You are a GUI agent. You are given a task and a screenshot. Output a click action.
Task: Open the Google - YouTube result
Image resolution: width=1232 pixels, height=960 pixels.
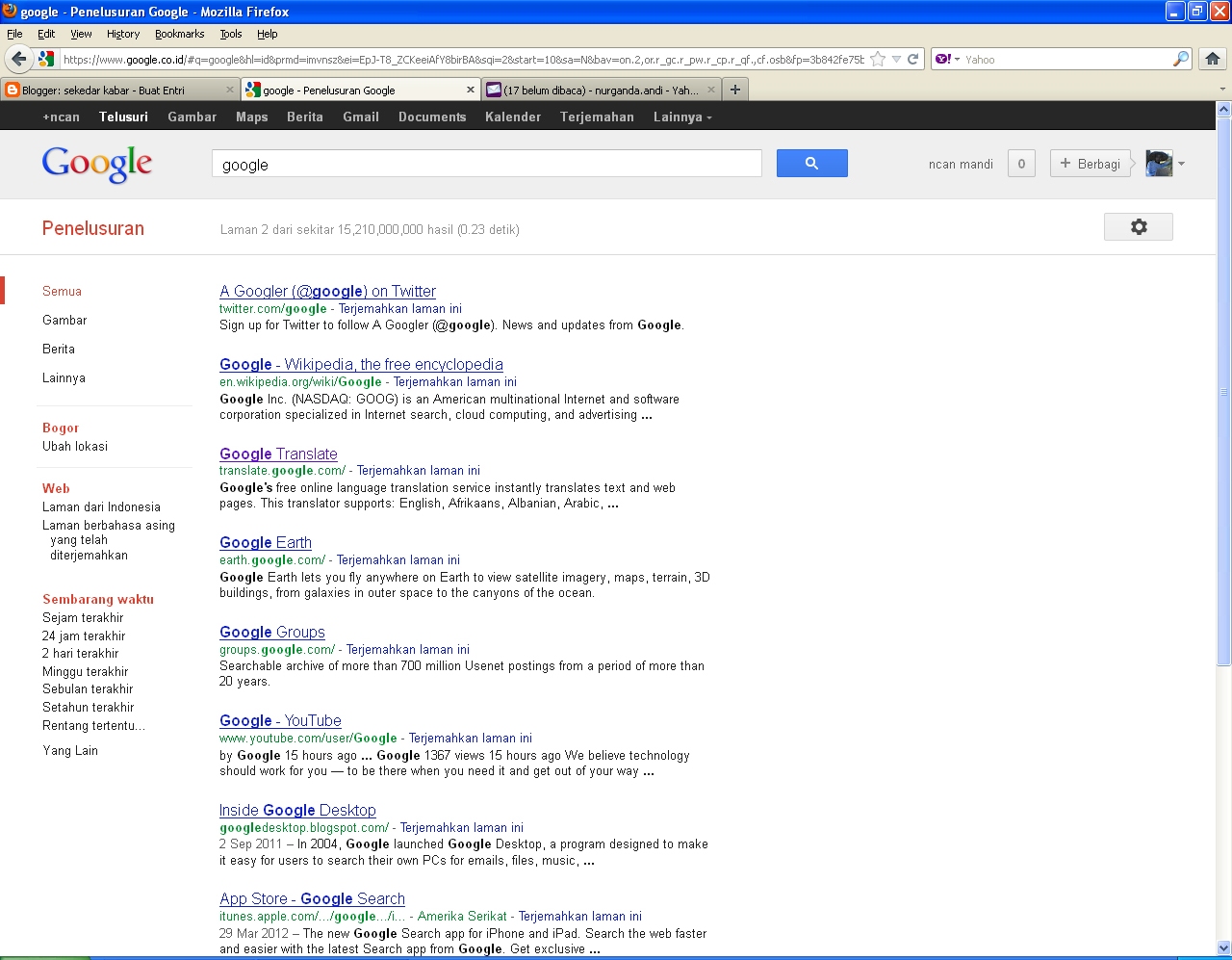[x=280, y=720]
